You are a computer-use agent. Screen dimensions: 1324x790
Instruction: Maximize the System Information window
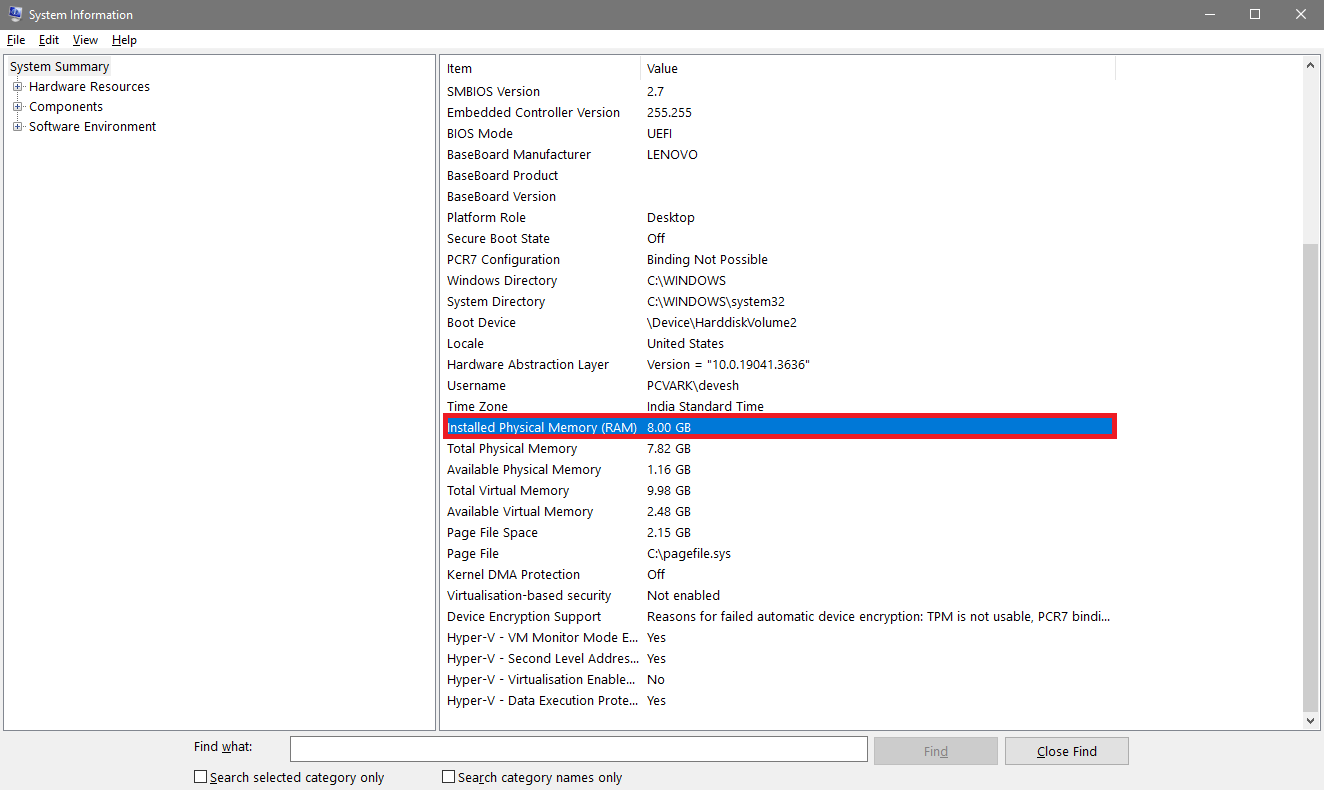click(x=1255, y=14)
